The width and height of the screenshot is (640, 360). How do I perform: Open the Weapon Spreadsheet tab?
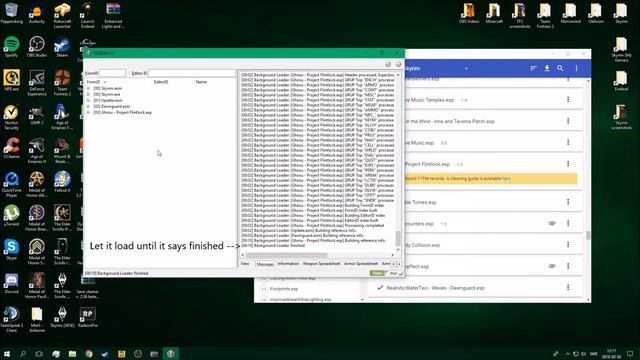pos(321,264)
